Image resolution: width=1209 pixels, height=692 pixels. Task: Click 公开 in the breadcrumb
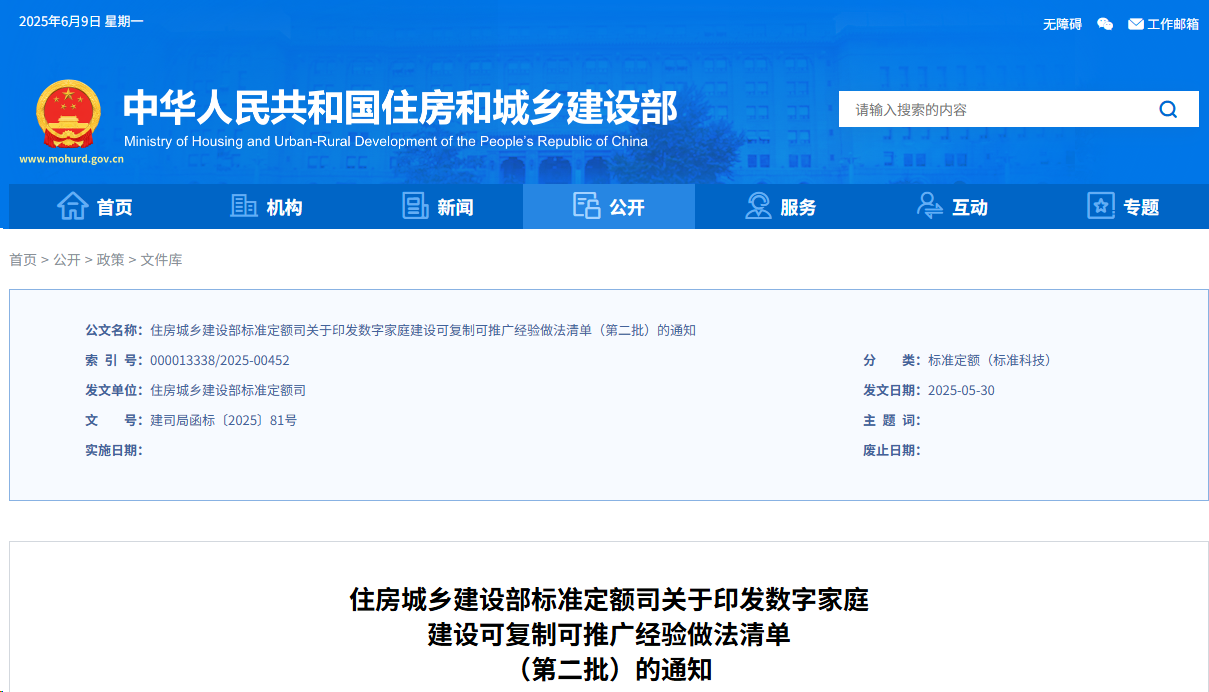67,260
